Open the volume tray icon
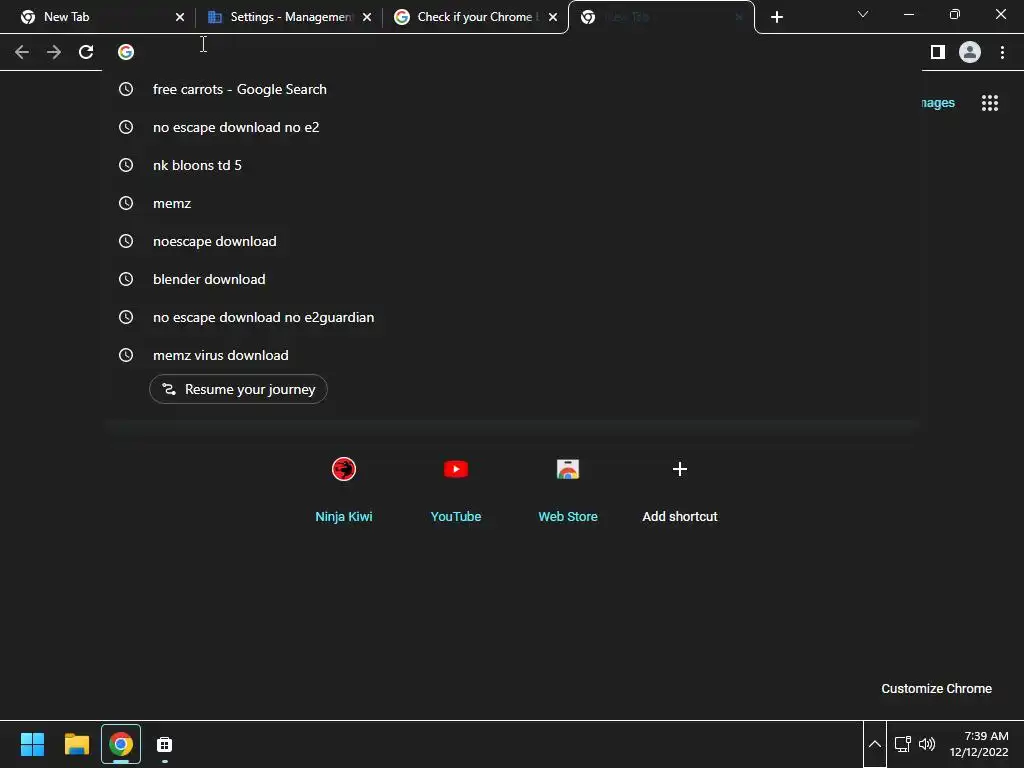This screenshot has height=768, width=1024. 927,744
